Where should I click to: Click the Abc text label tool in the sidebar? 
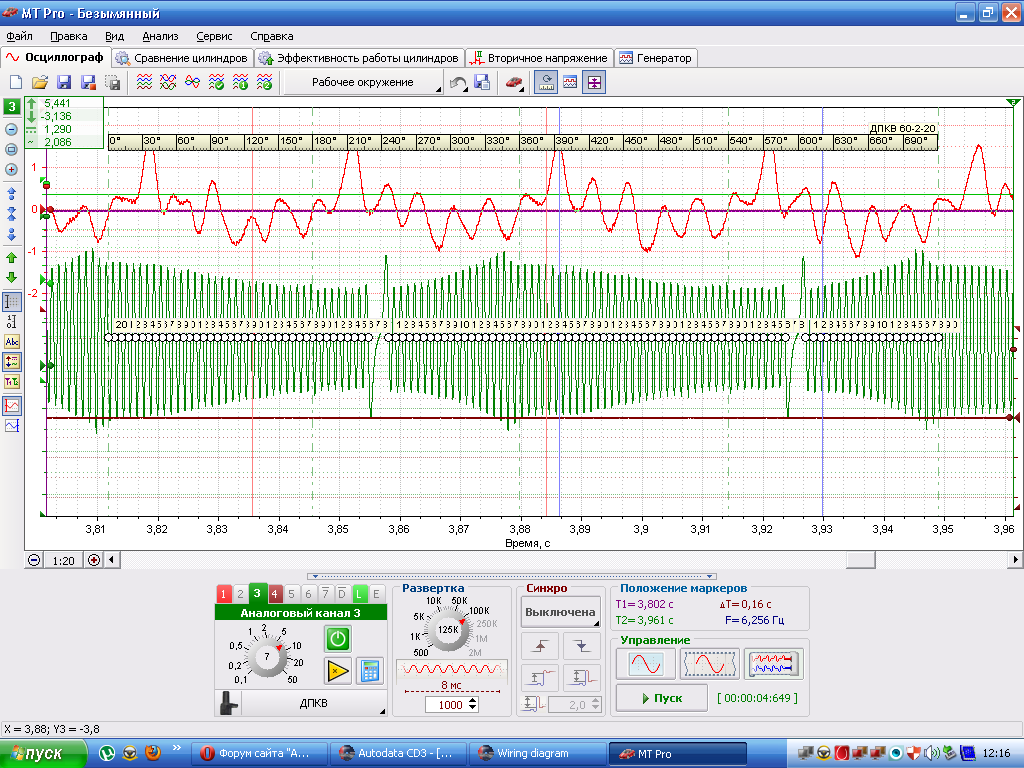click(12, 342)
